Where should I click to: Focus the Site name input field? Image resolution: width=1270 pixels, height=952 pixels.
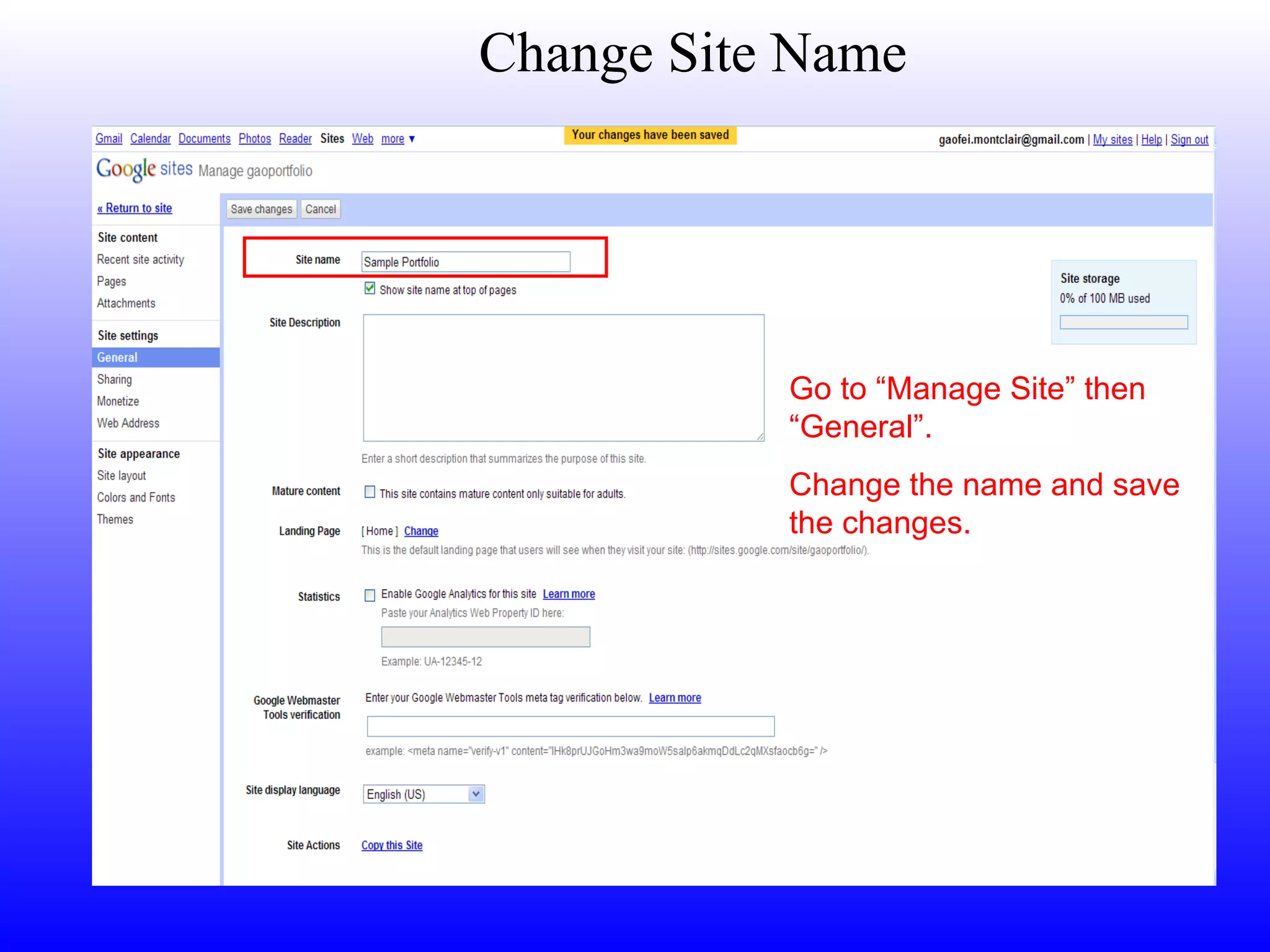466,262
